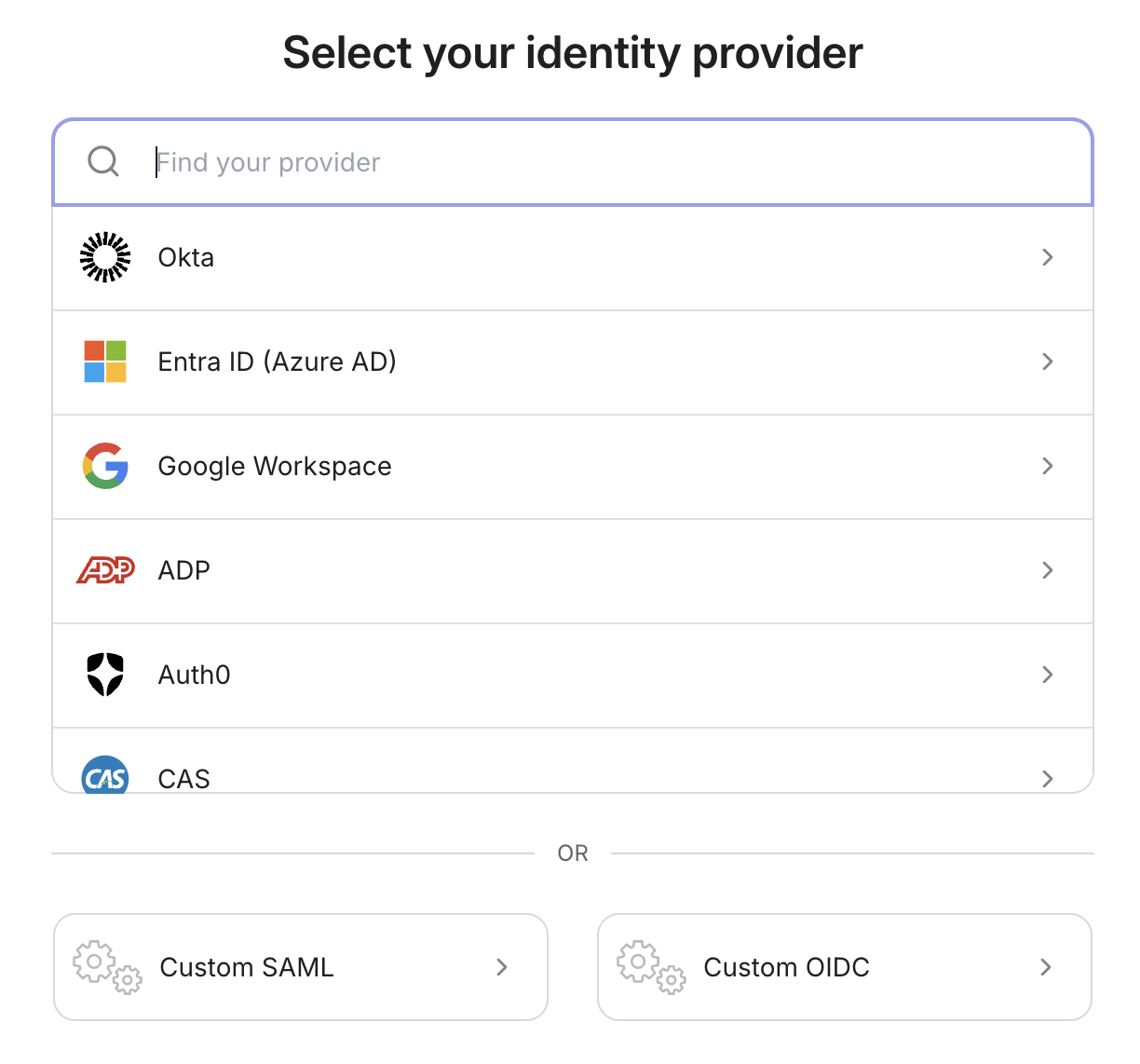The image size is (1140, 1064).
Task: Click the CAS provider icon
Action: point(105,776)
